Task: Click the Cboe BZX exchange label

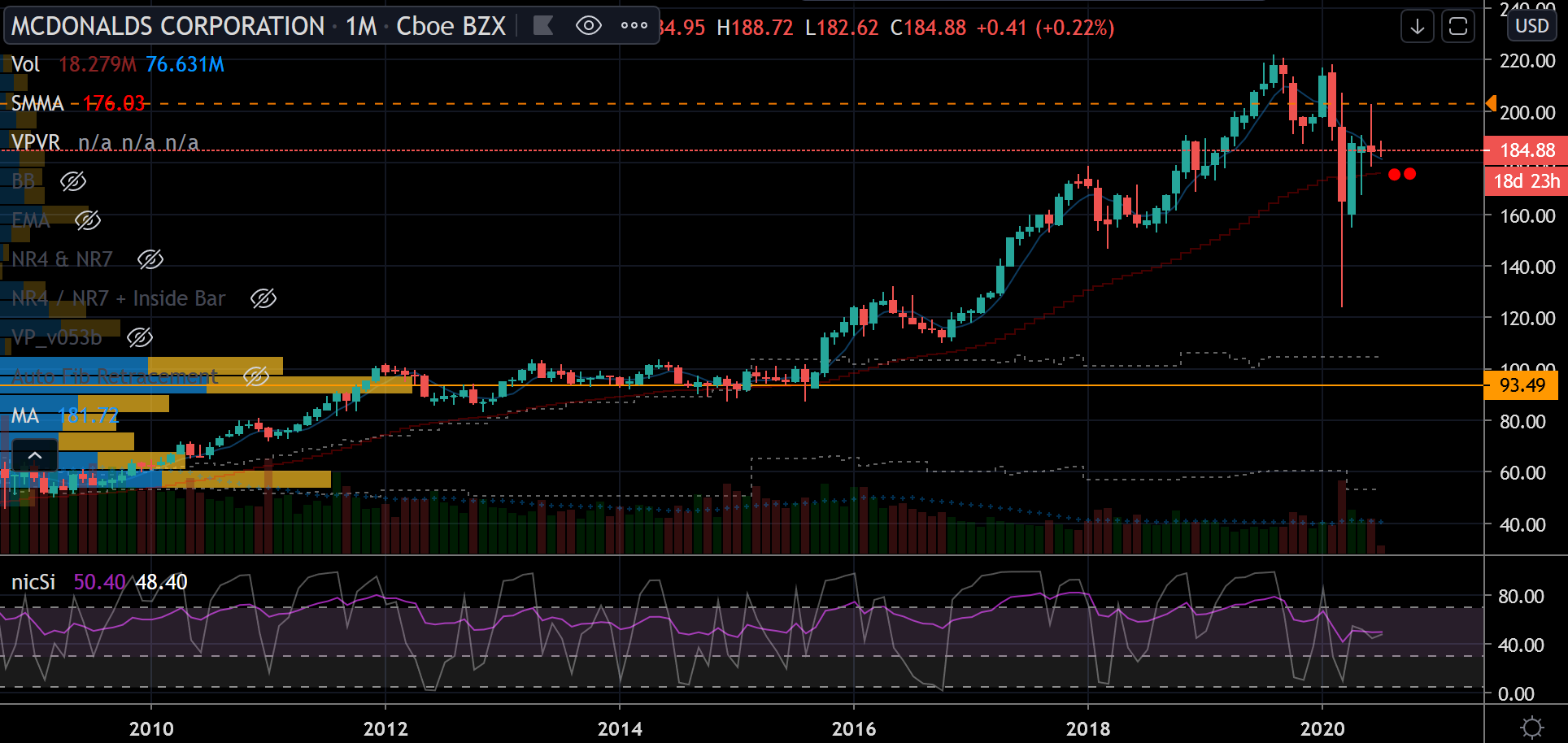Action: (451, 26)
